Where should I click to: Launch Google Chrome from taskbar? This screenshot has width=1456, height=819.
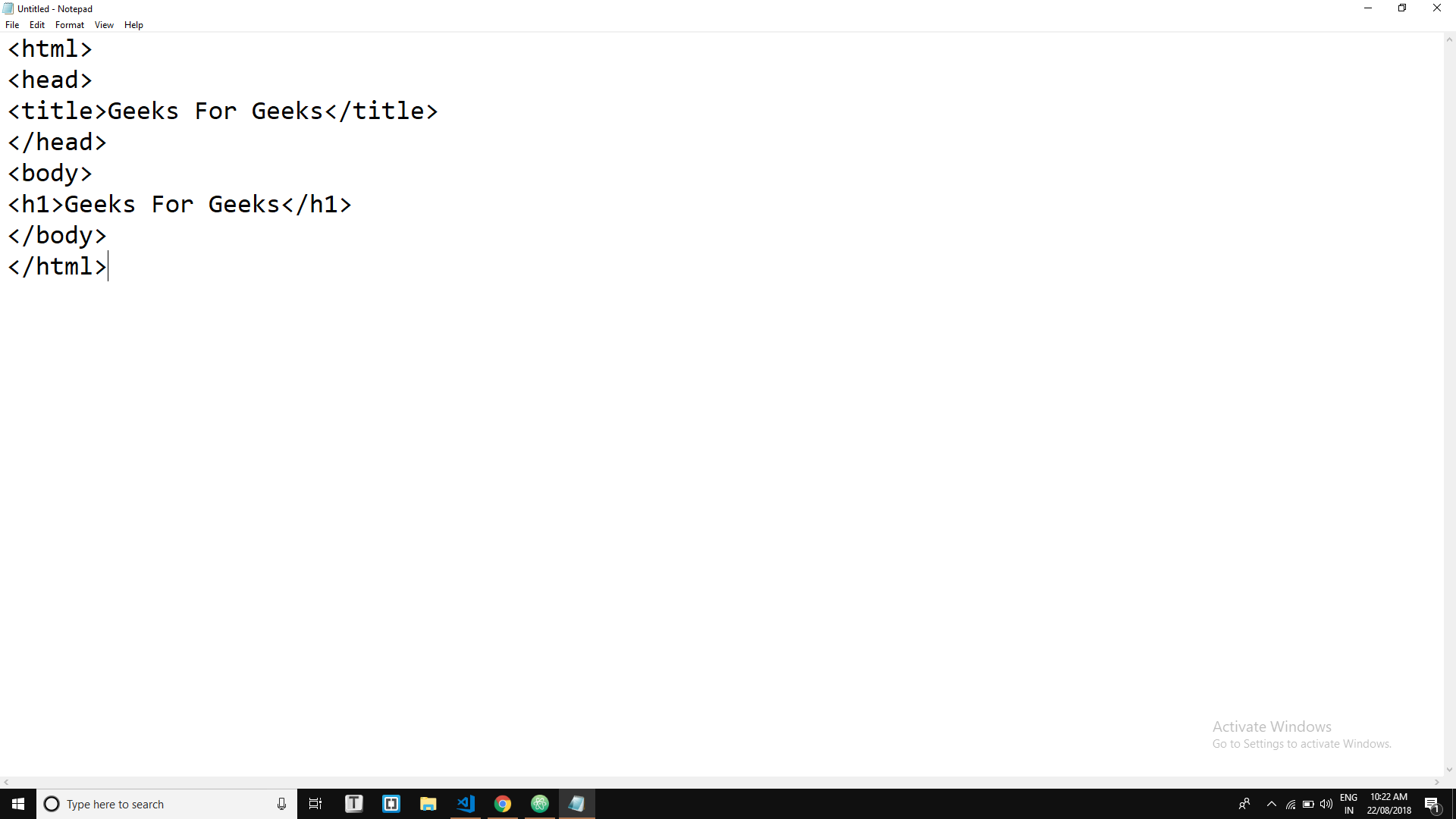(502, 804)
